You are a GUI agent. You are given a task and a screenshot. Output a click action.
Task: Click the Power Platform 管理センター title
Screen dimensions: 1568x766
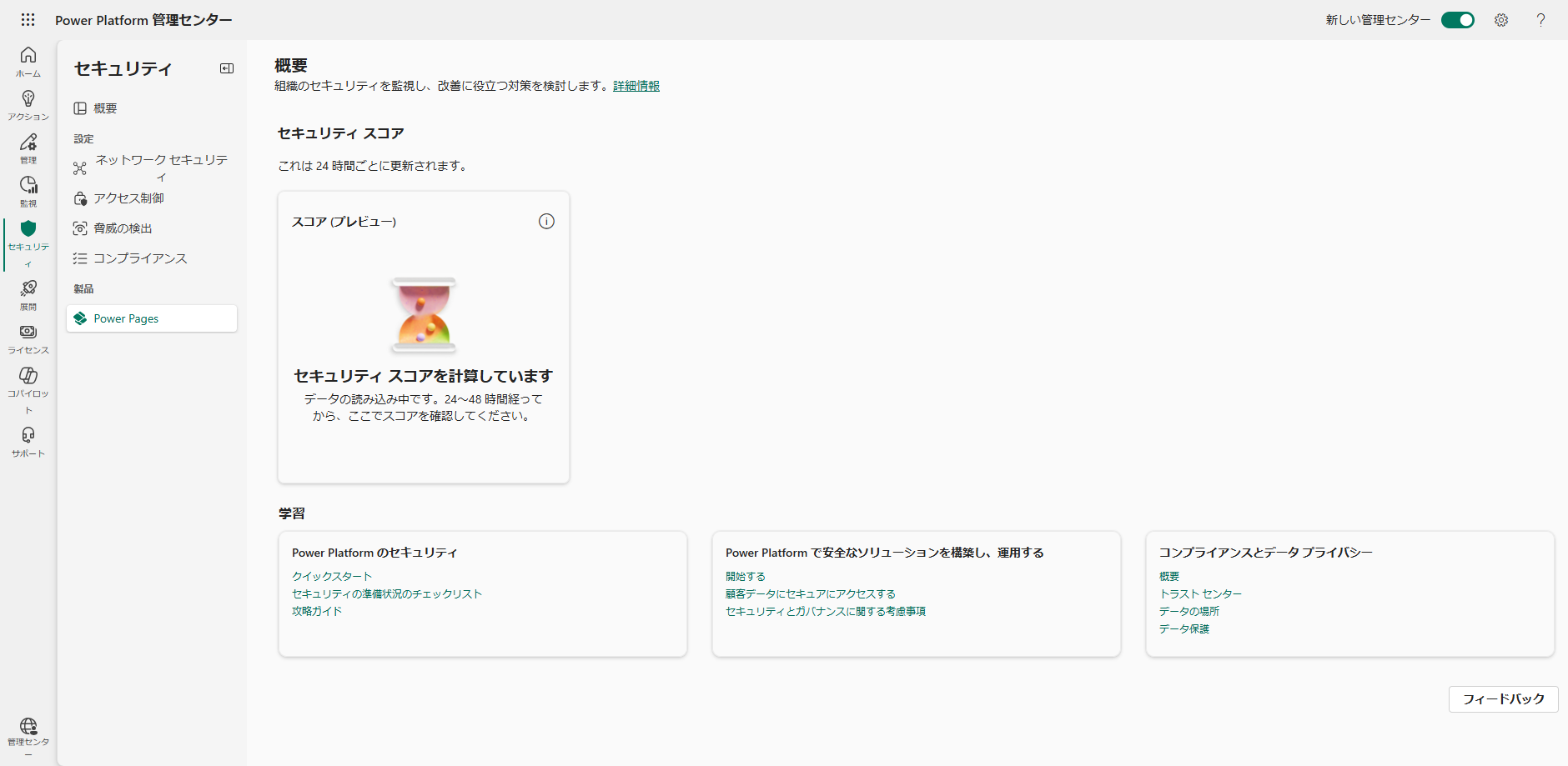point(143,20)
